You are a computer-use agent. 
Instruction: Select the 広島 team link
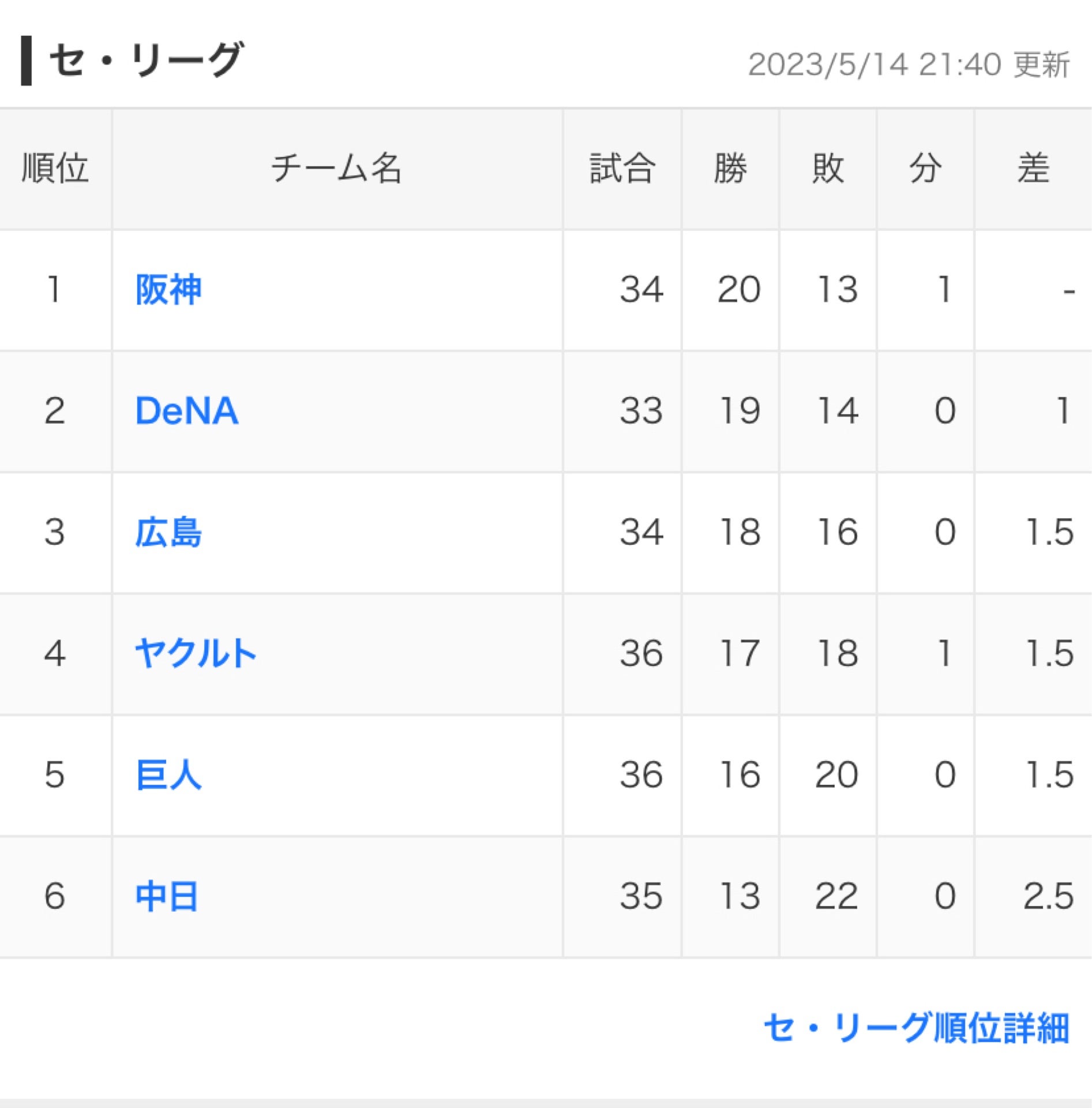click(x=168, y=532)
